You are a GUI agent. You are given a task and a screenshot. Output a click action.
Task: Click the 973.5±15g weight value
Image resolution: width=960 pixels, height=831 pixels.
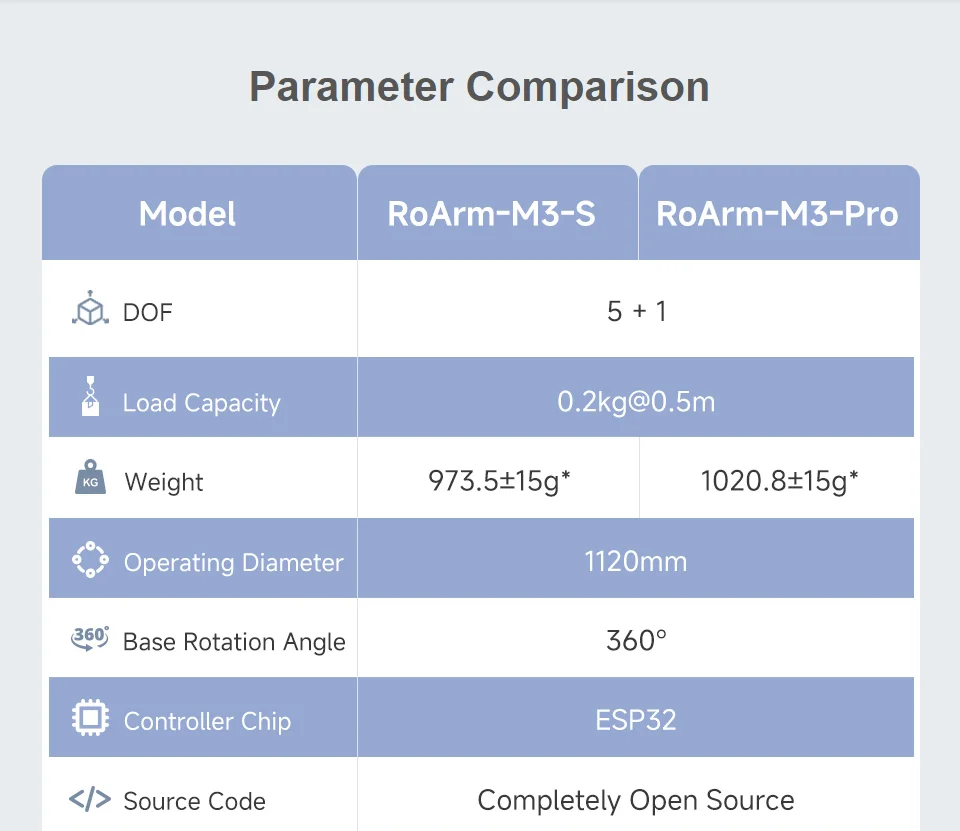[499, 481]
